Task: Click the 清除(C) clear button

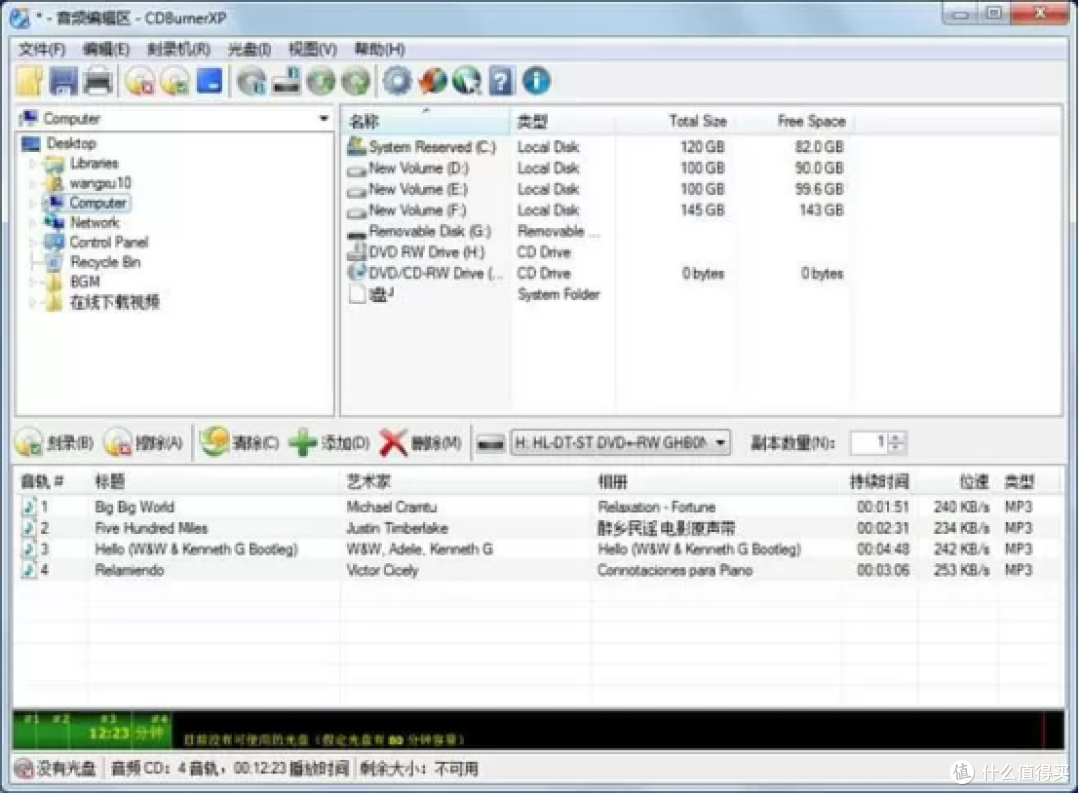Action: coord(240,443)
